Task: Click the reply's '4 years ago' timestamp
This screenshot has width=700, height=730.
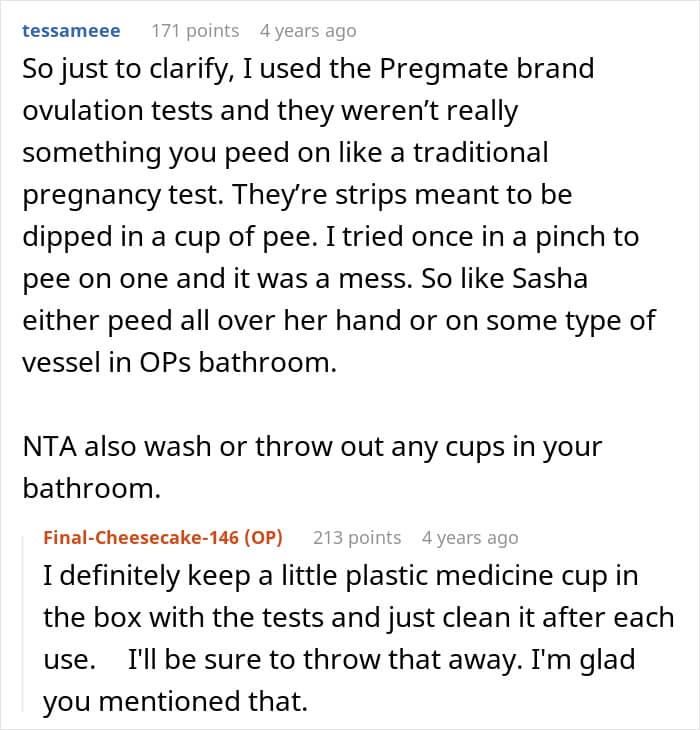Action: 470,537
